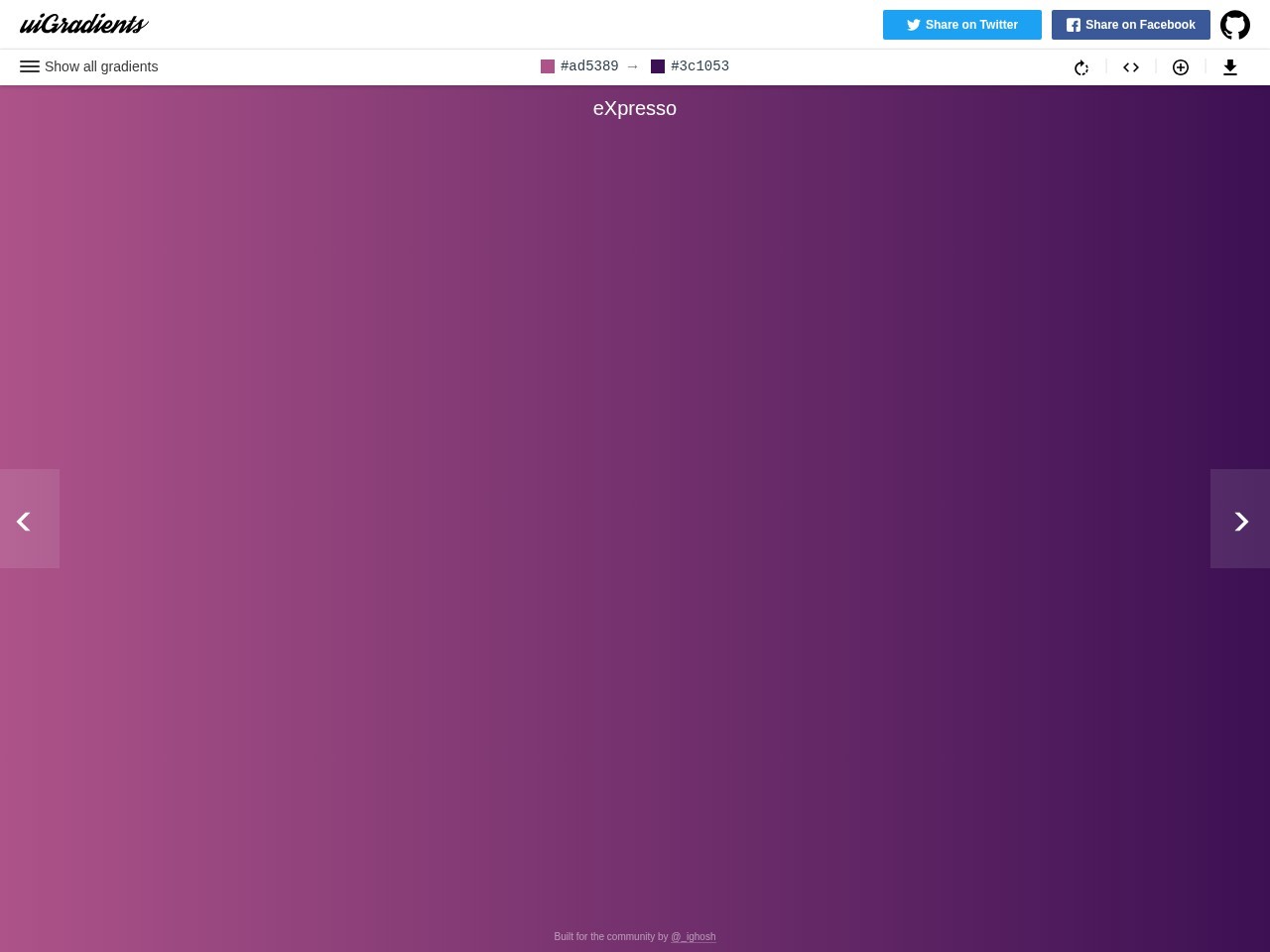
Task: Download the gradient image
Action: [1230, 67]
